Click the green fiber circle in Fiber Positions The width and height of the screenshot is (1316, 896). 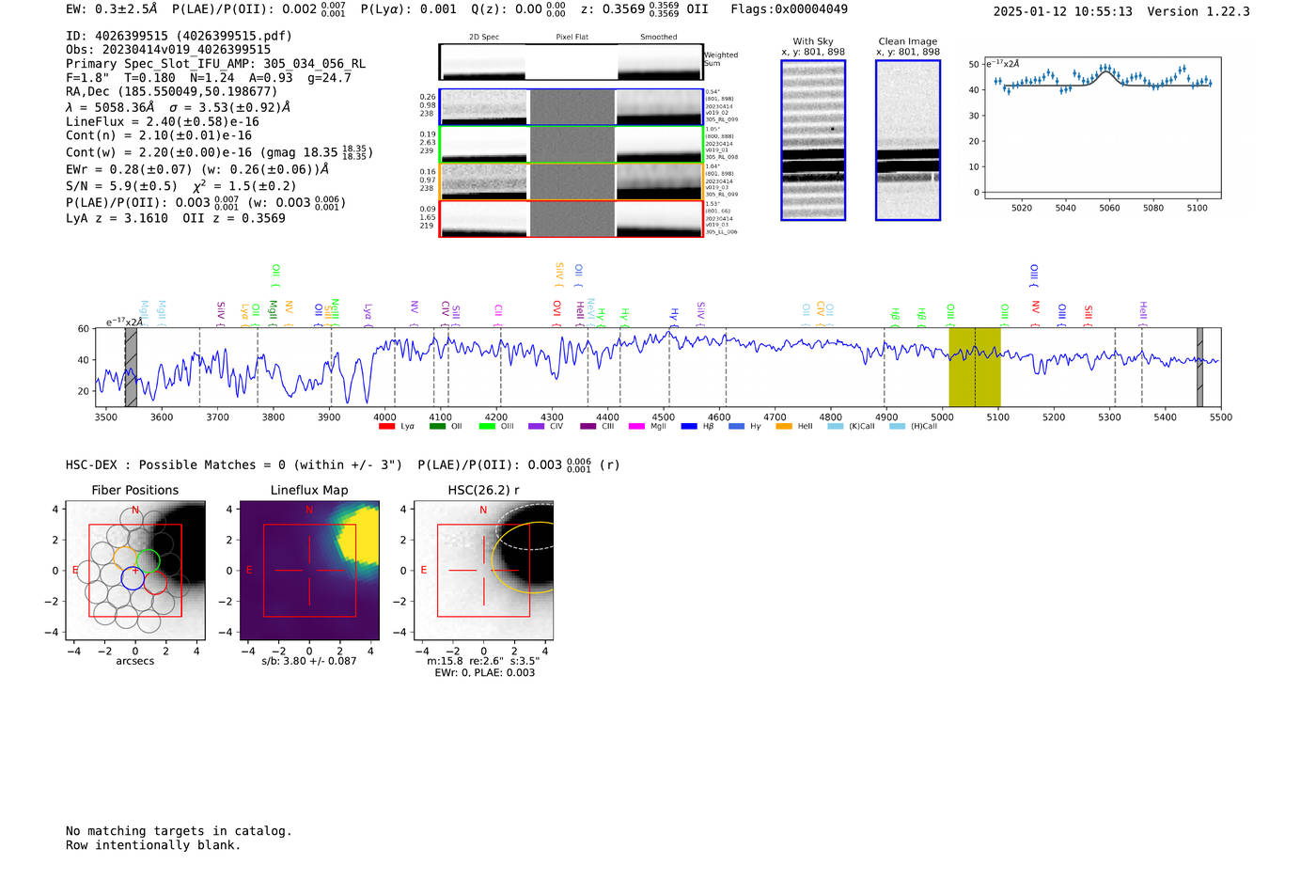coord(148,561)
